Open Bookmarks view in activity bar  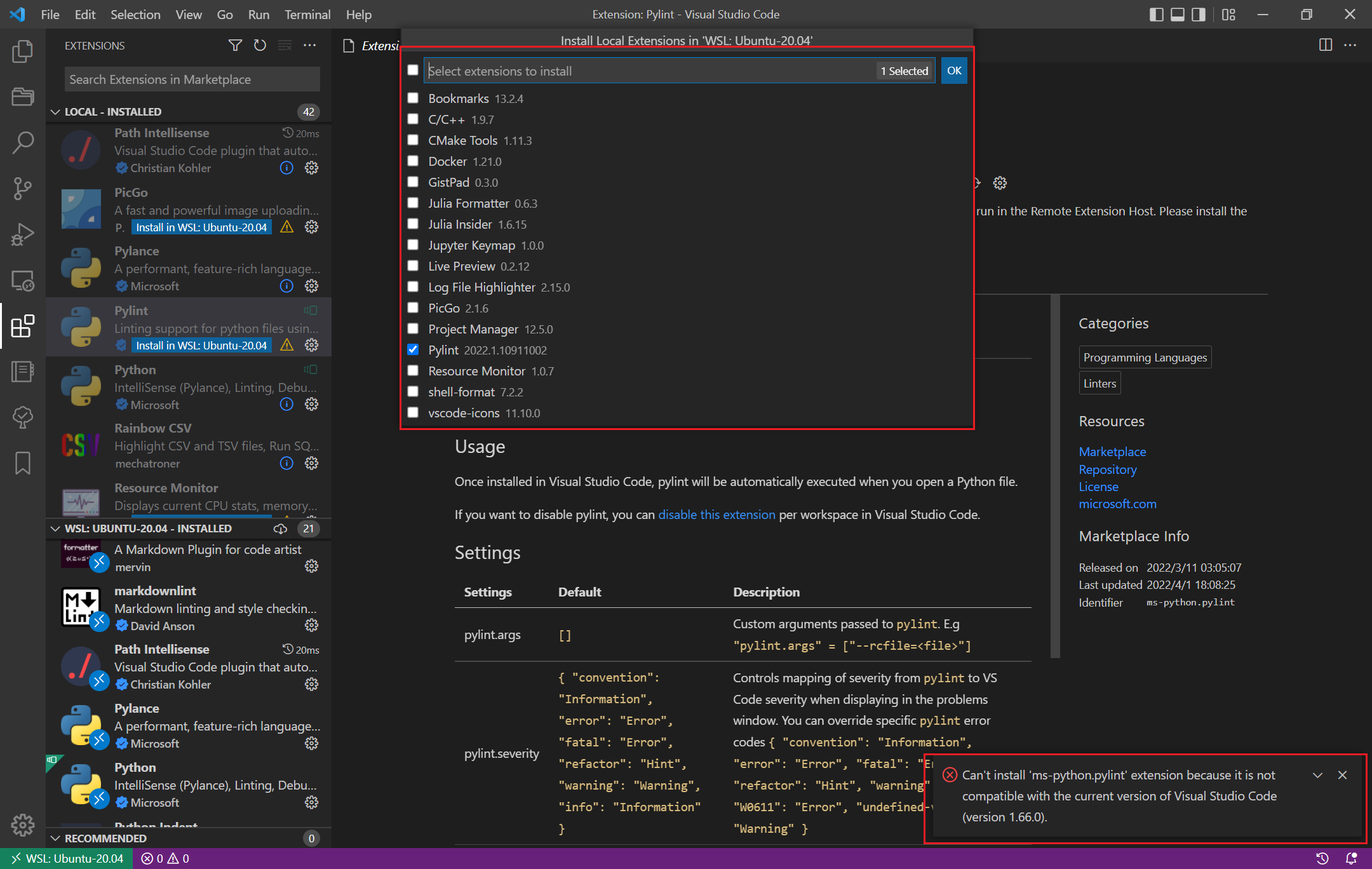pos(23,463)
